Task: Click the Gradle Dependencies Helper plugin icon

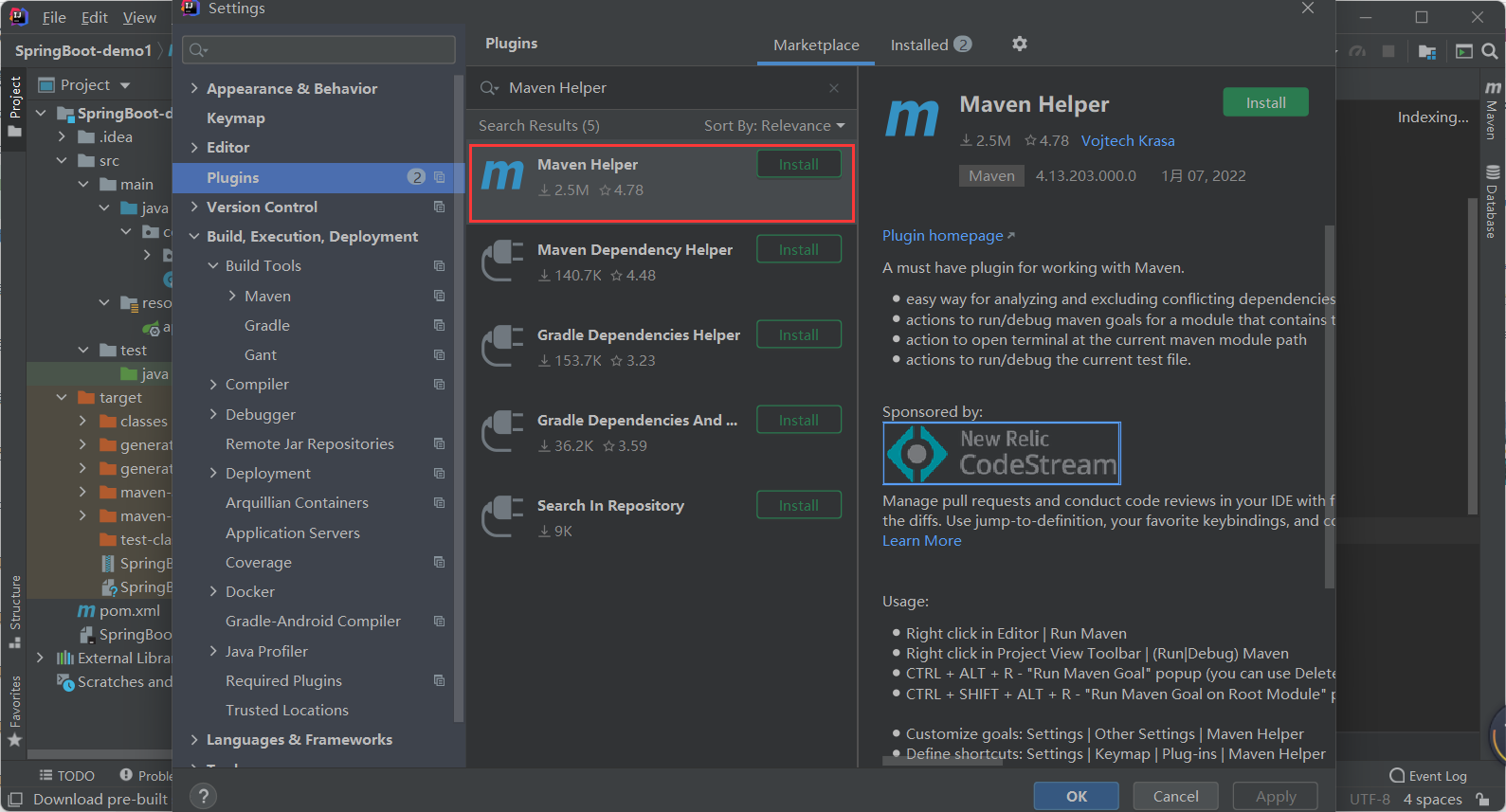Action: pyautogui.click(x=502, y=347)
